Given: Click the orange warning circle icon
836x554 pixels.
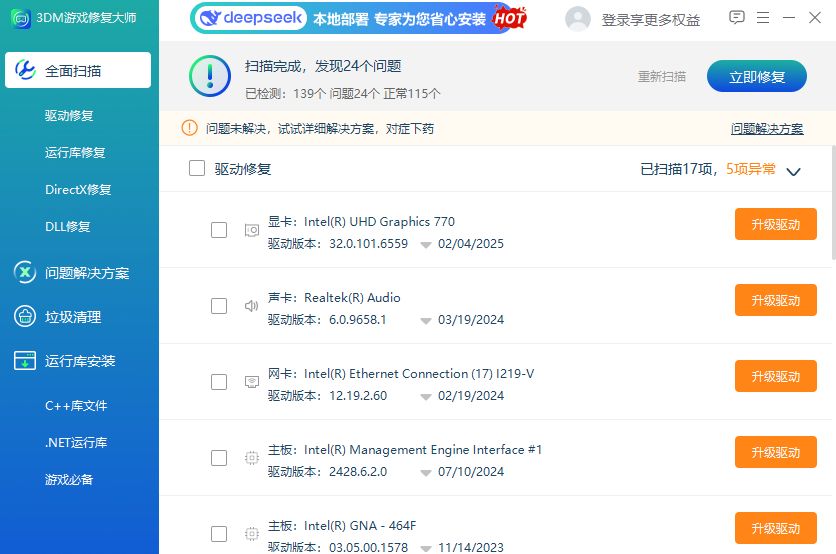Looking at the screenshot, I should (x=189, y=128).
